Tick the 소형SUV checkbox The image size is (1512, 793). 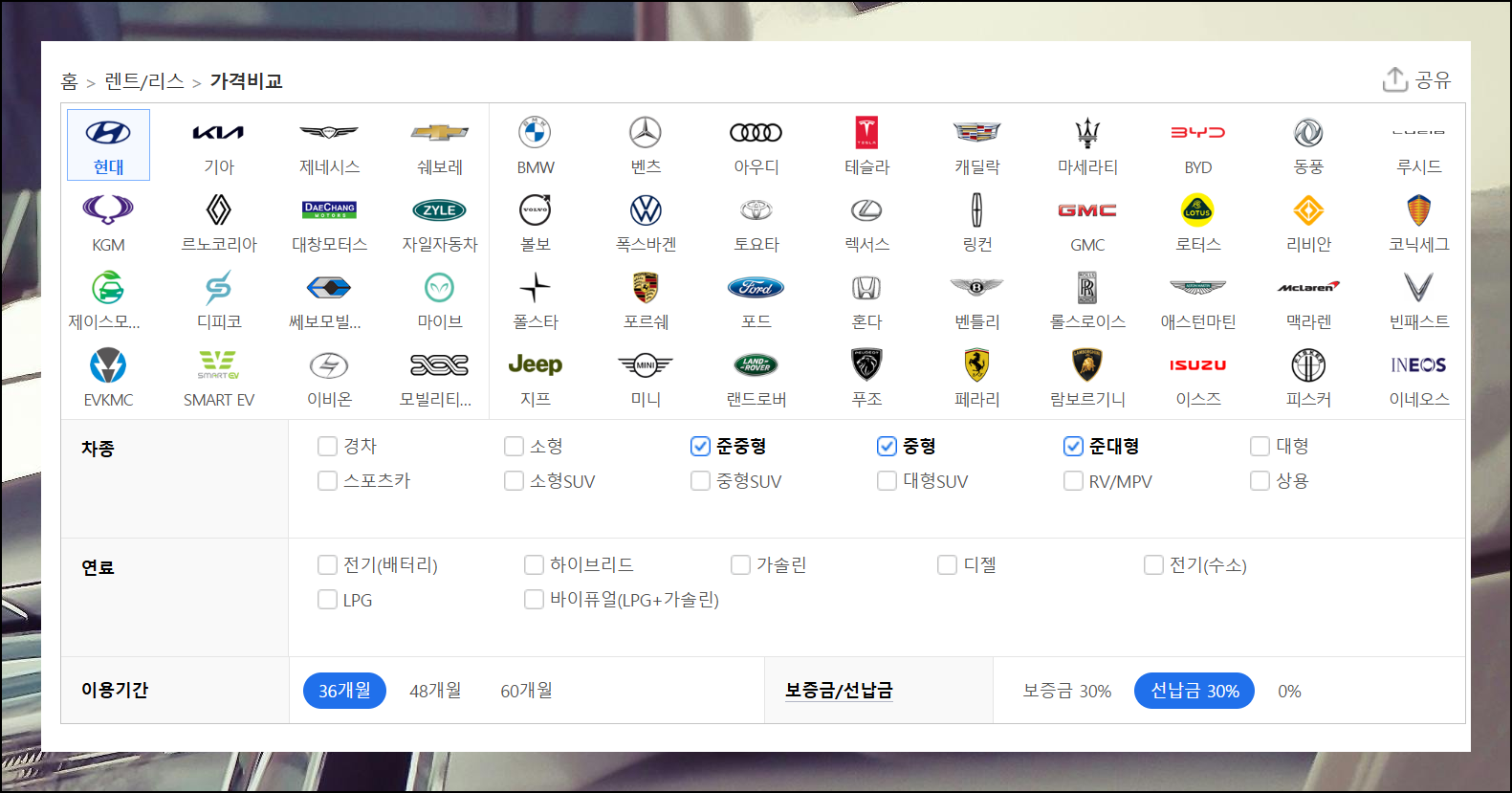514,480
